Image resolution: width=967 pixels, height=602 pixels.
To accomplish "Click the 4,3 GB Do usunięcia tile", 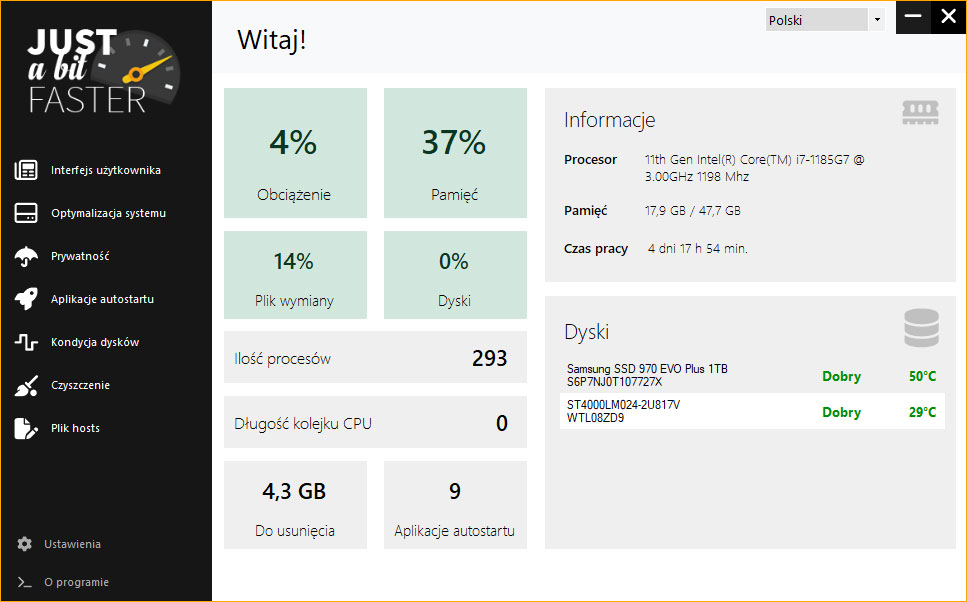I will [295, 505].
